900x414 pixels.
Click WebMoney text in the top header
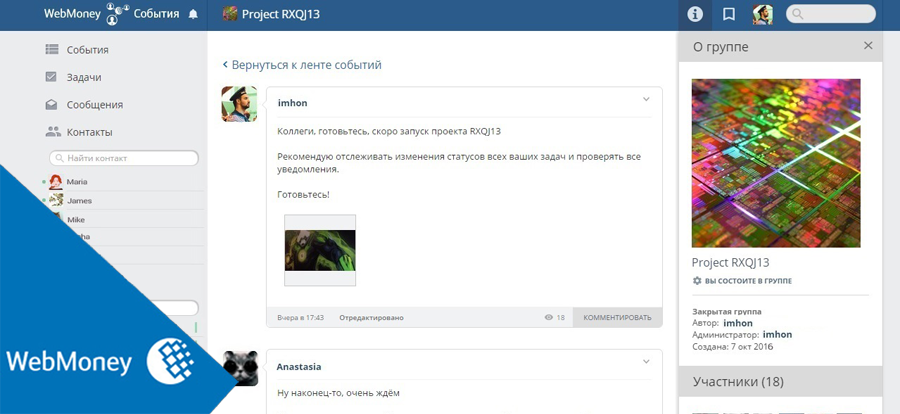pyautogui.click(x=72, y=14)
